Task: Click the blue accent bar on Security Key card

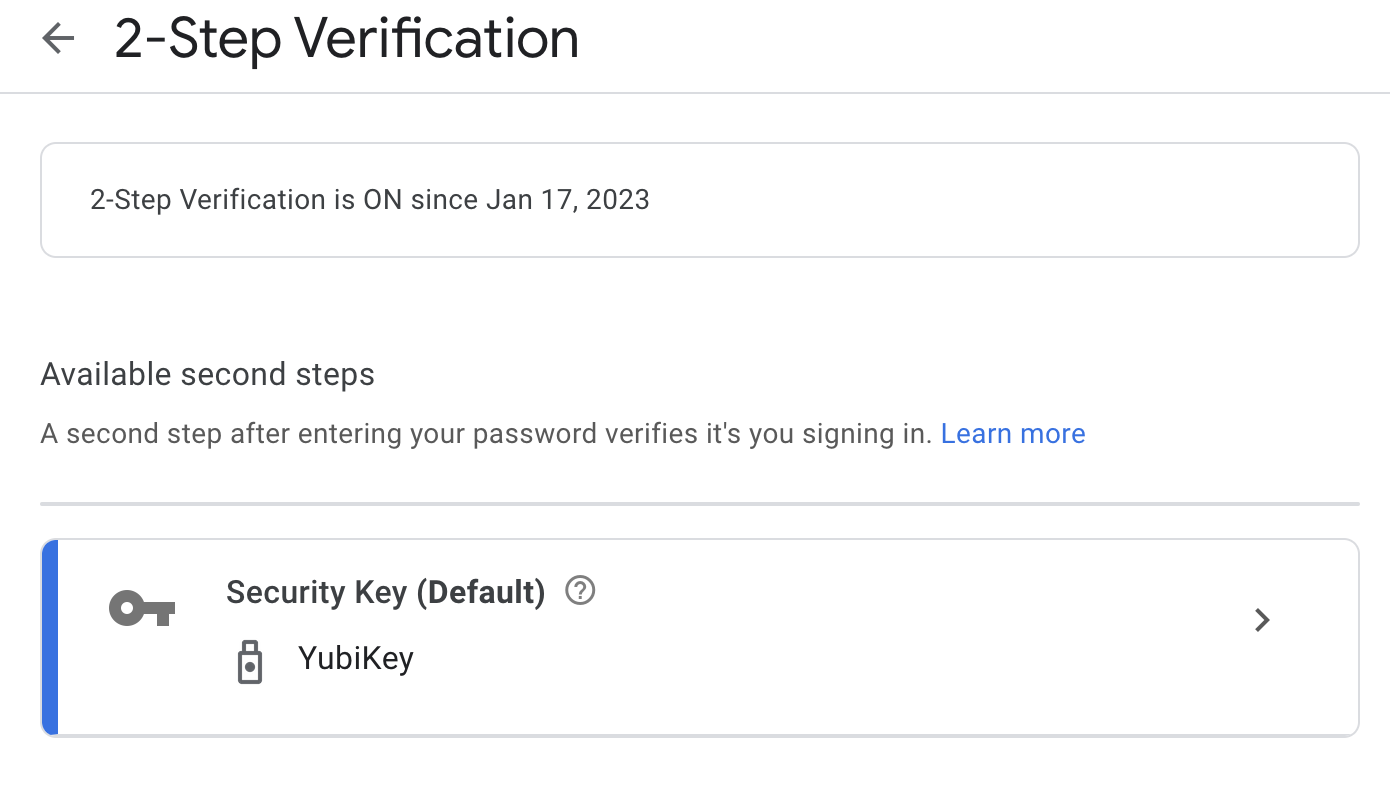Action: pos(50,637)
